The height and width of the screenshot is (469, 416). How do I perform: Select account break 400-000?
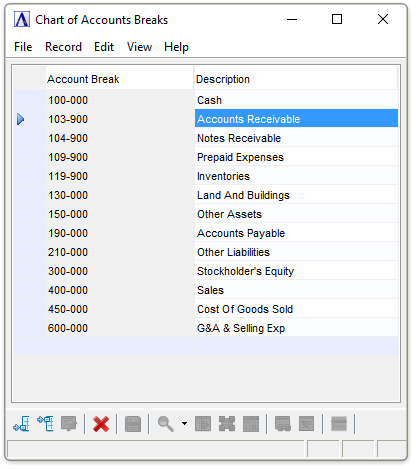(x=119, y=290)
